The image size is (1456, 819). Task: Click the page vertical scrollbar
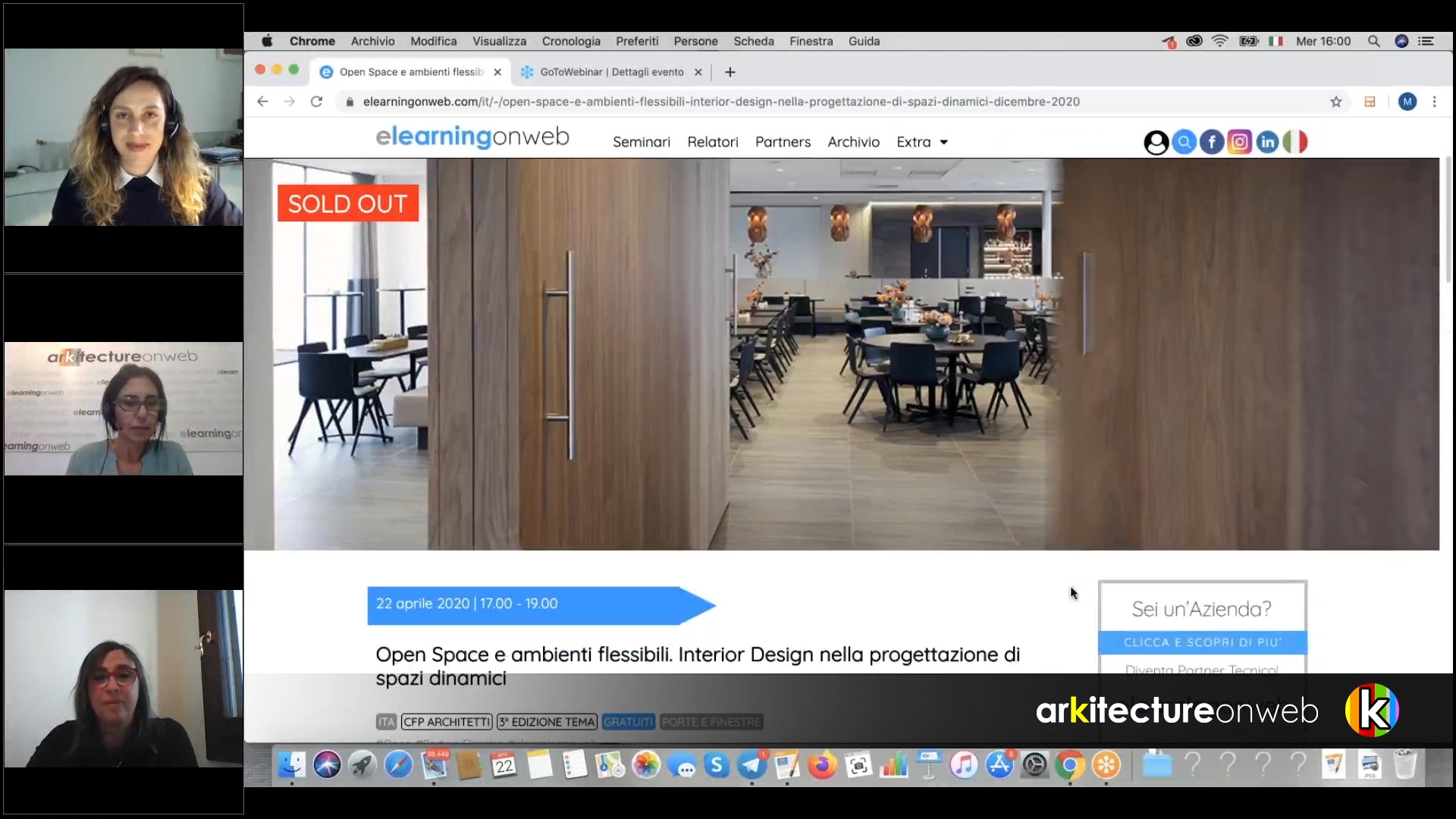click(x=1448, y=220)
